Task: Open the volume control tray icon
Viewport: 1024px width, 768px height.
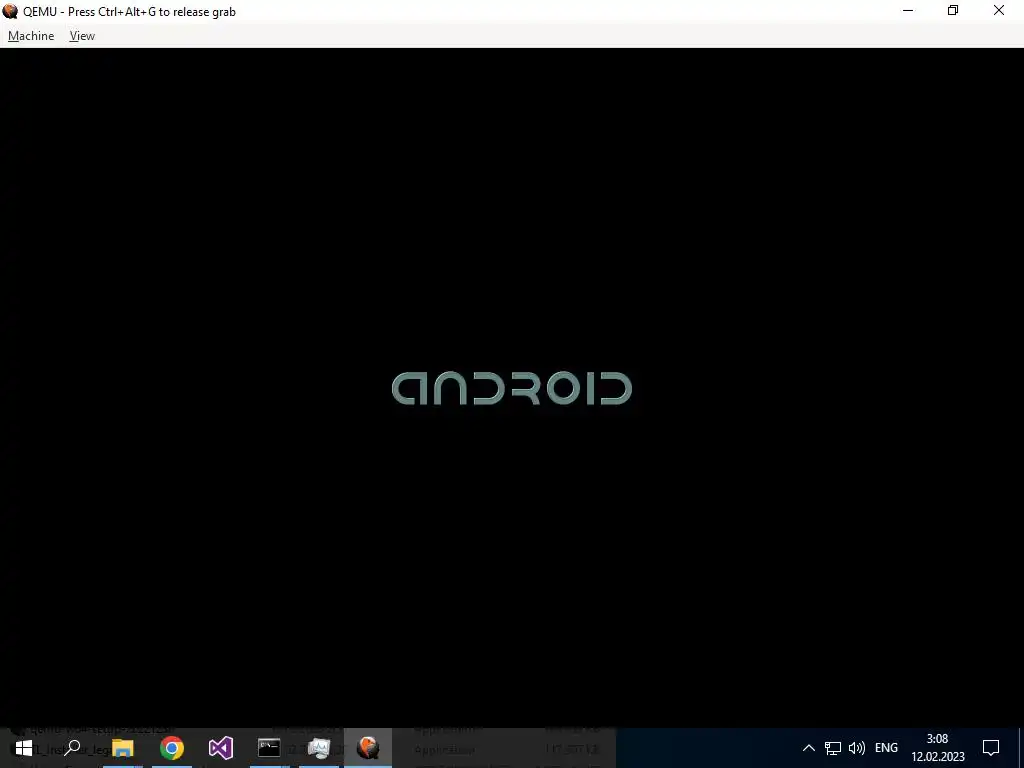Action: 856,748
